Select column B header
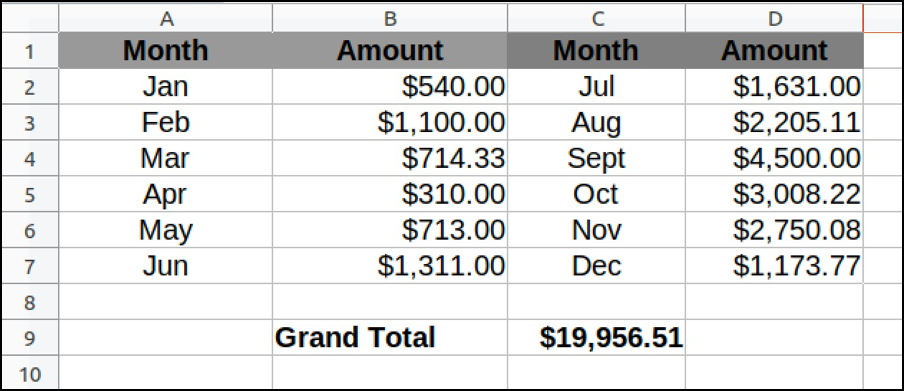This screenshot has width=904, height=391. 390,18
